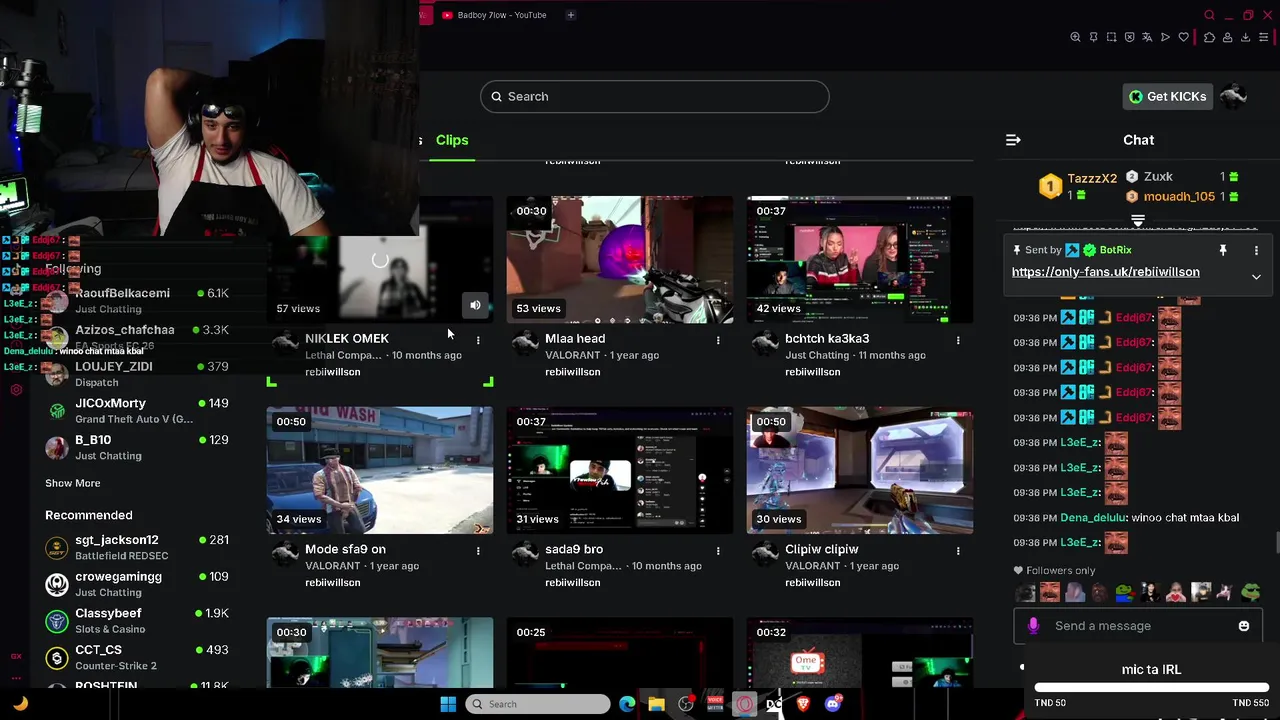Viewport: 1280px width, 720px height.
Task: Collapse chat with the arrow lines icon
Action: click(x=1013, y=140)
